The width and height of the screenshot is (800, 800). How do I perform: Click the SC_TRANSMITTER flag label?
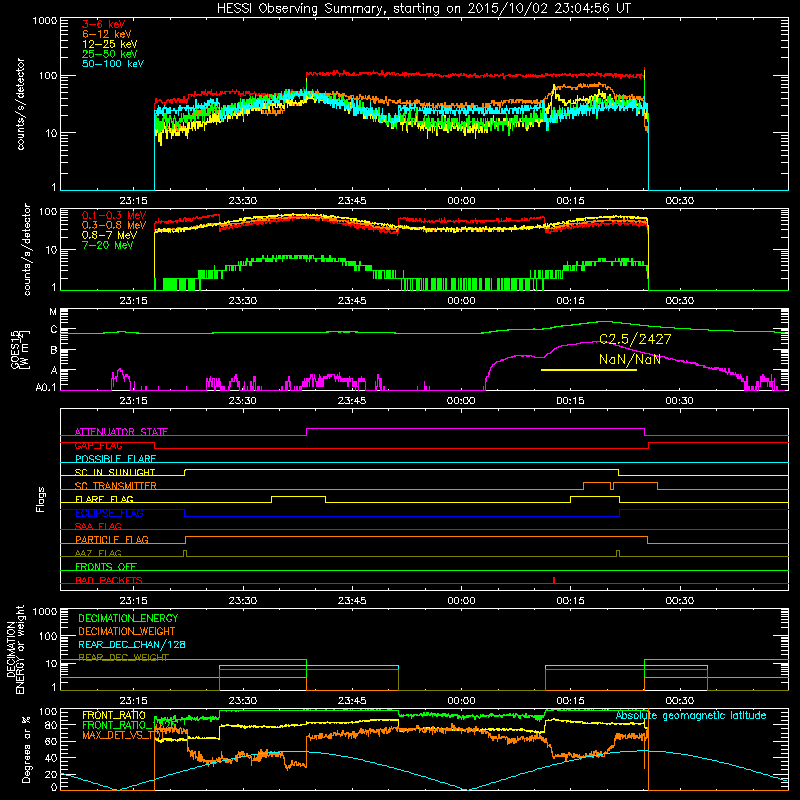(116, 486)
